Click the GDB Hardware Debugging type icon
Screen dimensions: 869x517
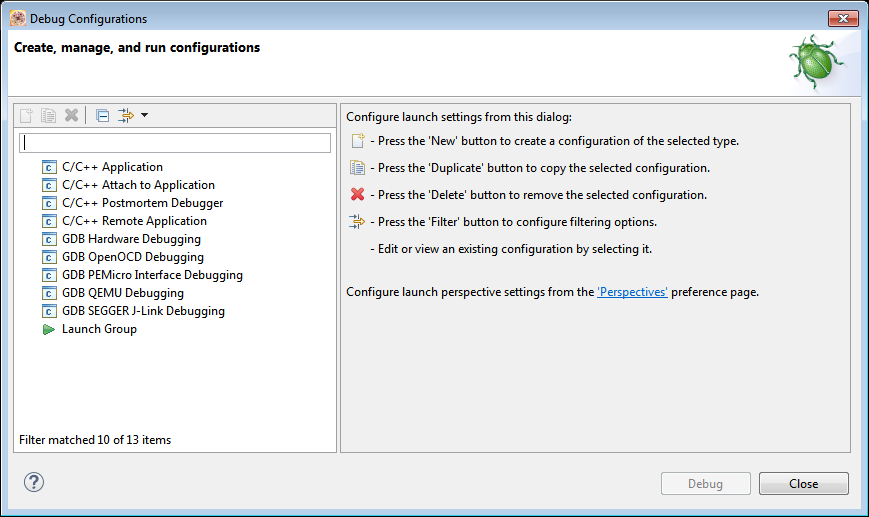click(x=49, y=239)
